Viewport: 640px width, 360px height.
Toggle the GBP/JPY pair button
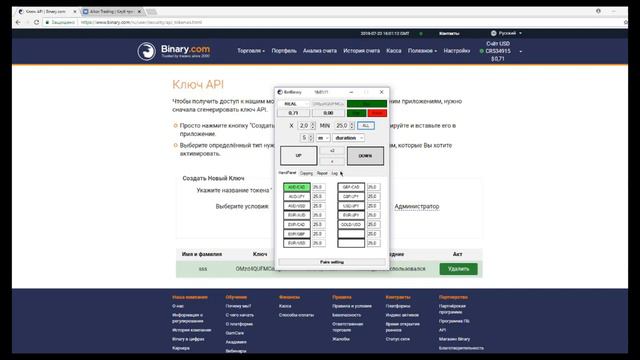[351, 196]
